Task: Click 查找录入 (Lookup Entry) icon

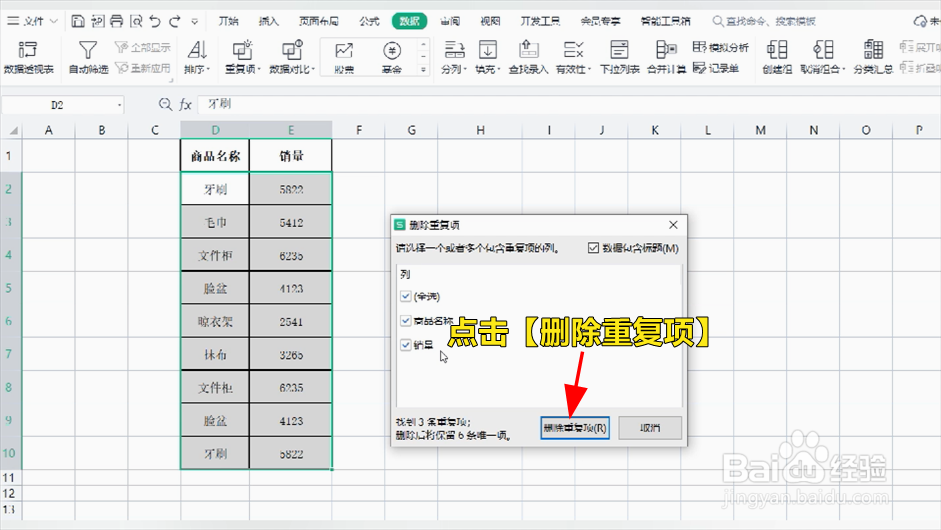Action: 528,57
